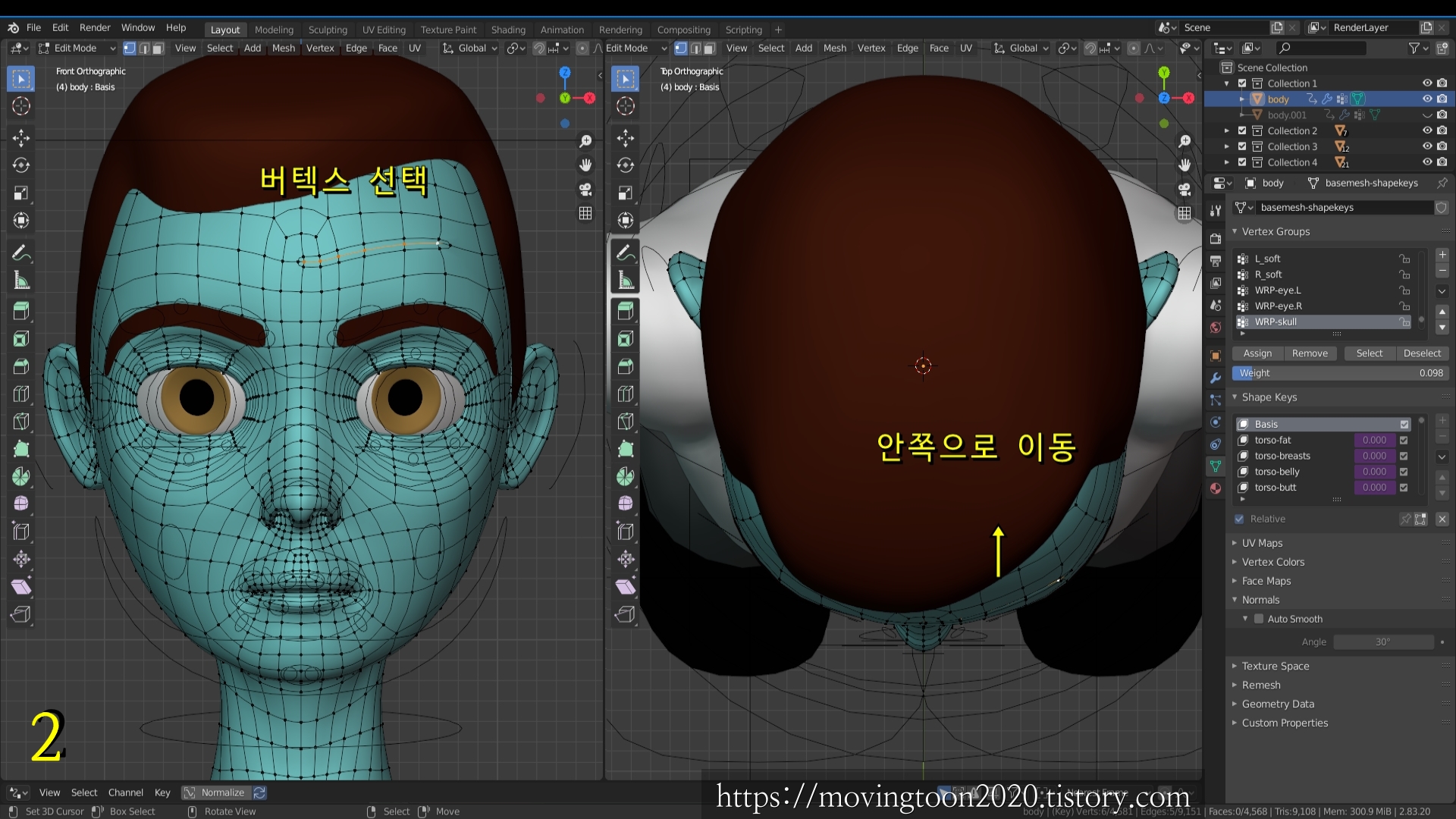This screenshot has height=819, width=1456.
Task: Select the Rotate tool in left viewport
Action: coord(21,165)
